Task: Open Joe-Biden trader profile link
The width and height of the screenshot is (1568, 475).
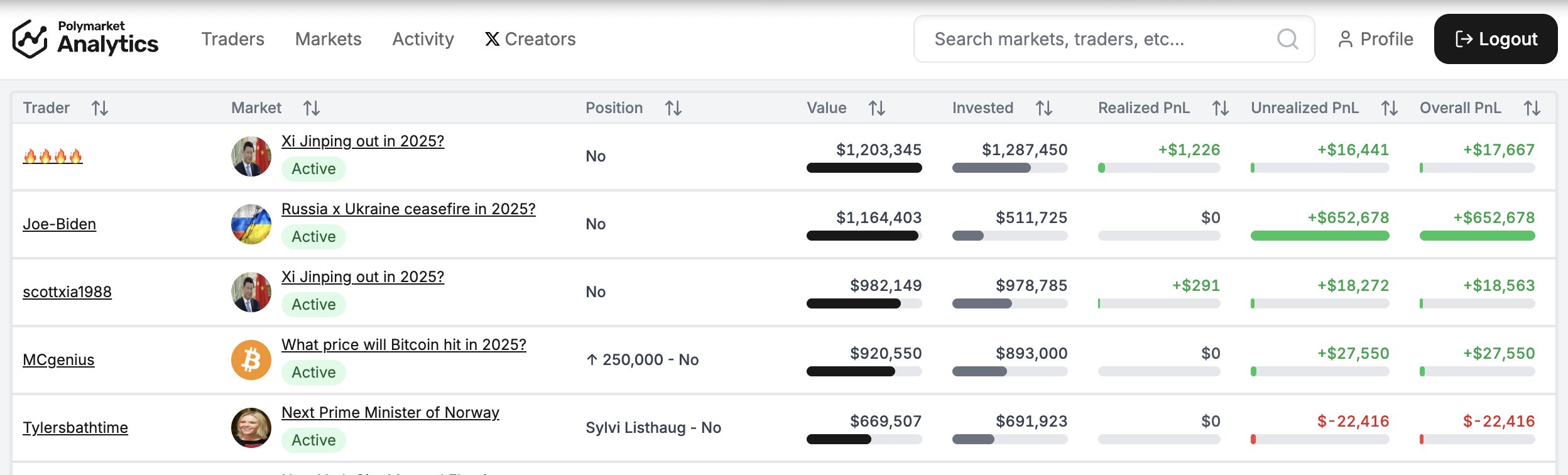Action: [x=60, y=224]
